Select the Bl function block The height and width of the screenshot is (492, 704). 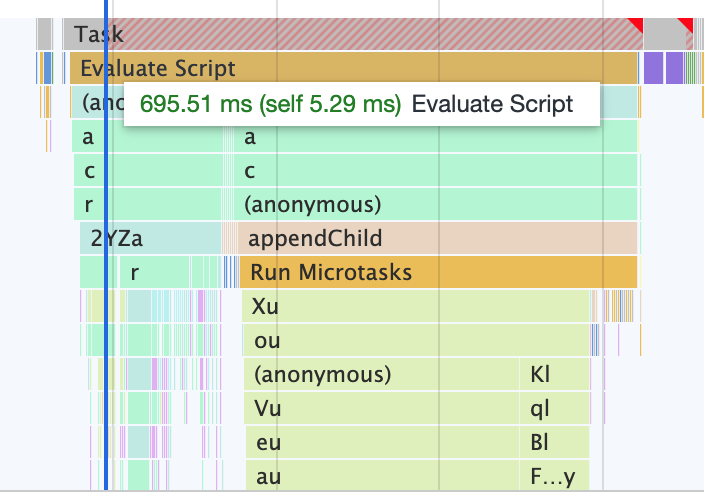(x=555, y=443)
